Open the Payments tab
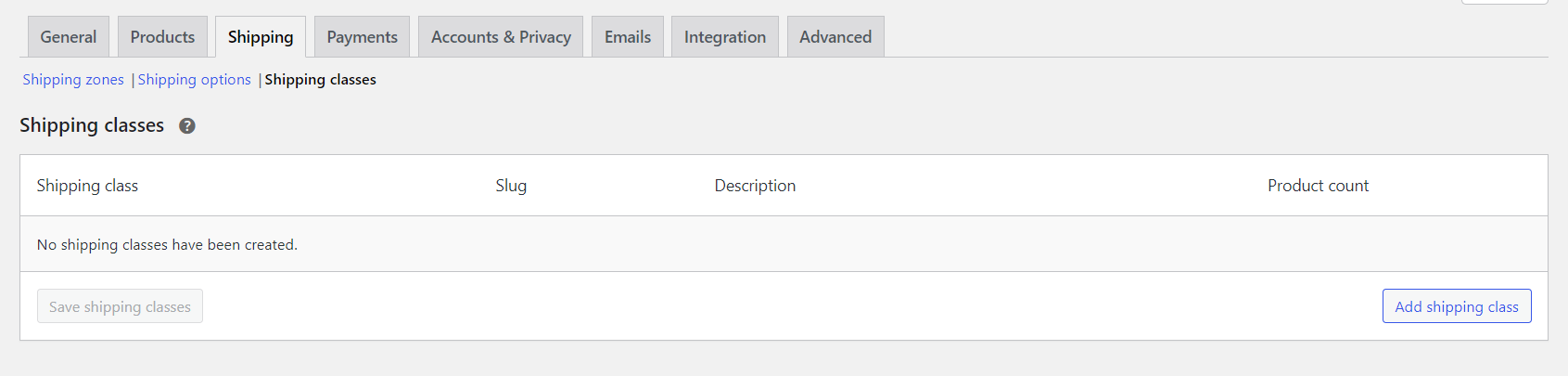The image size is (1568, 376). click(363, 37)
